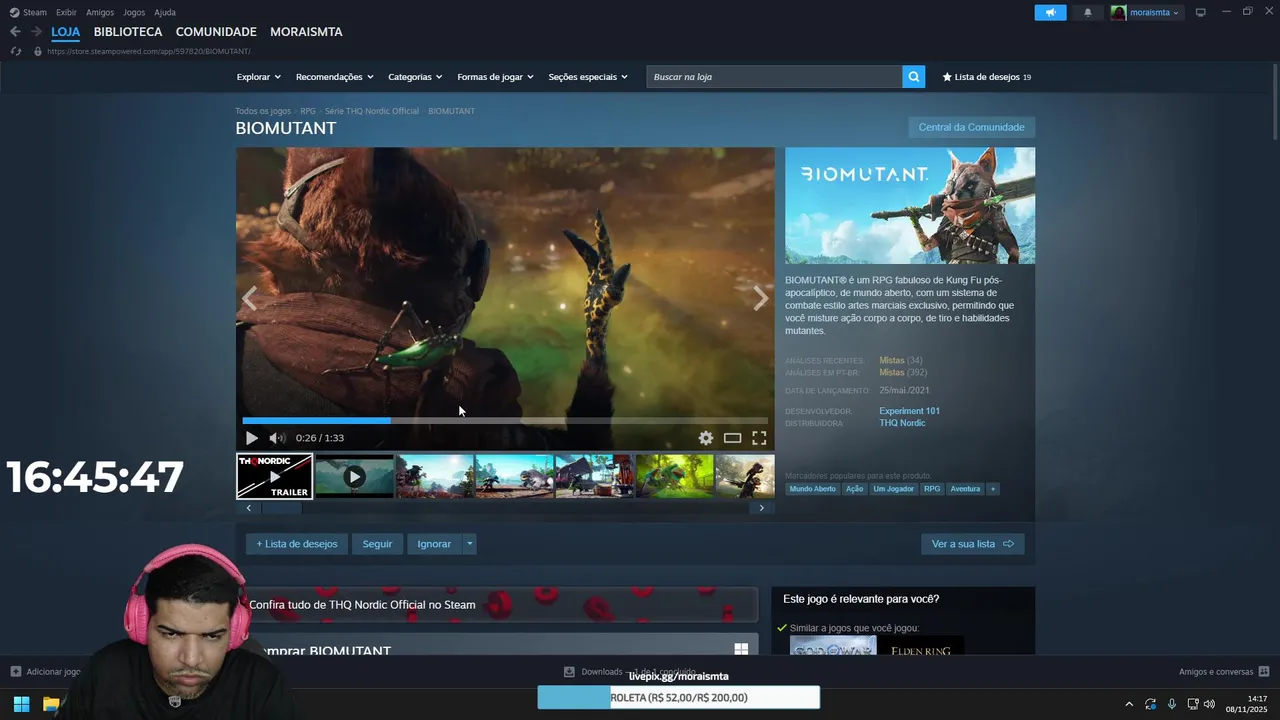Viewport: 1280px width, 720px height.
Task: Focus the Buscar na loja field
Action: pos(774,77)
